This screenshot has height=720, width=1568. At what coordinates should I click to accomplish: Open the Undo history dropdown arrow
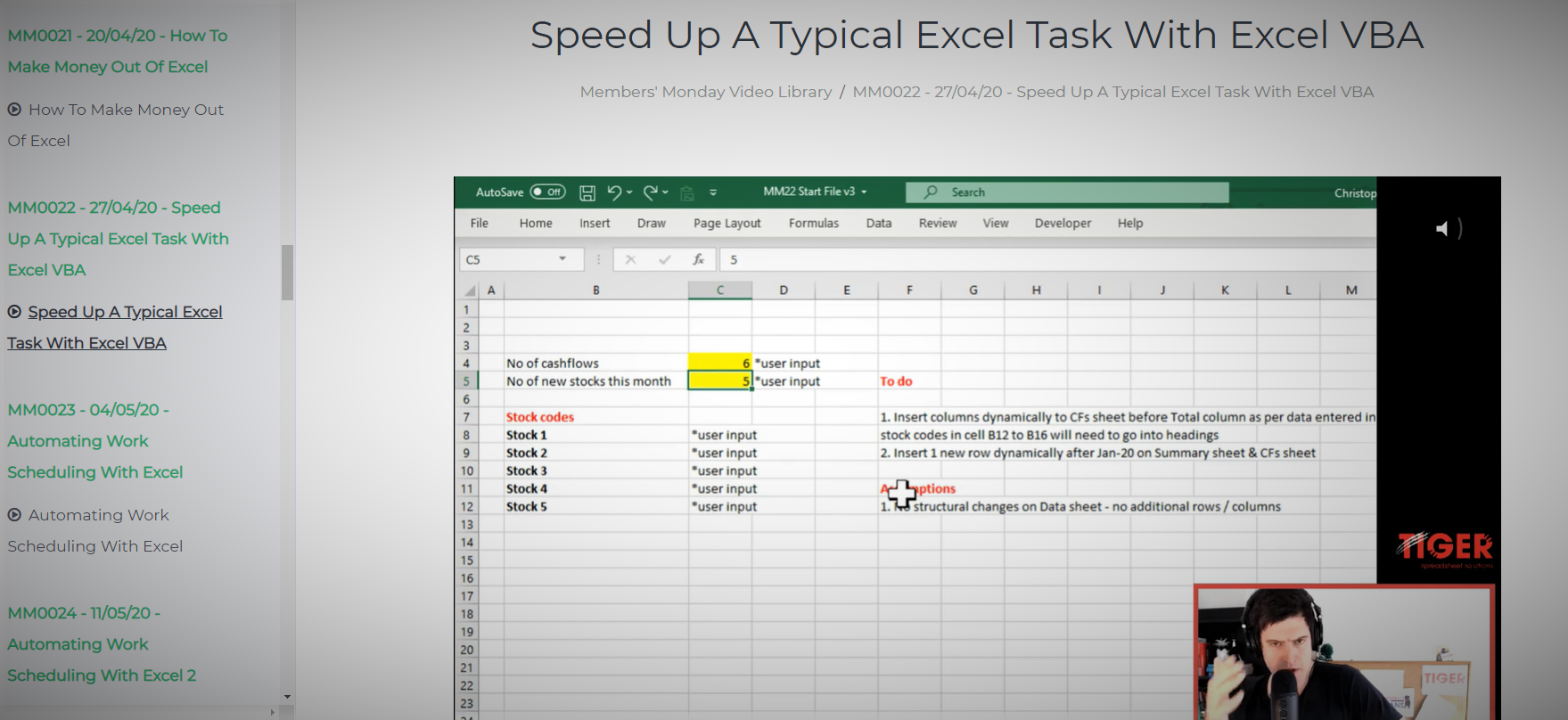click(x=629, y=192)
